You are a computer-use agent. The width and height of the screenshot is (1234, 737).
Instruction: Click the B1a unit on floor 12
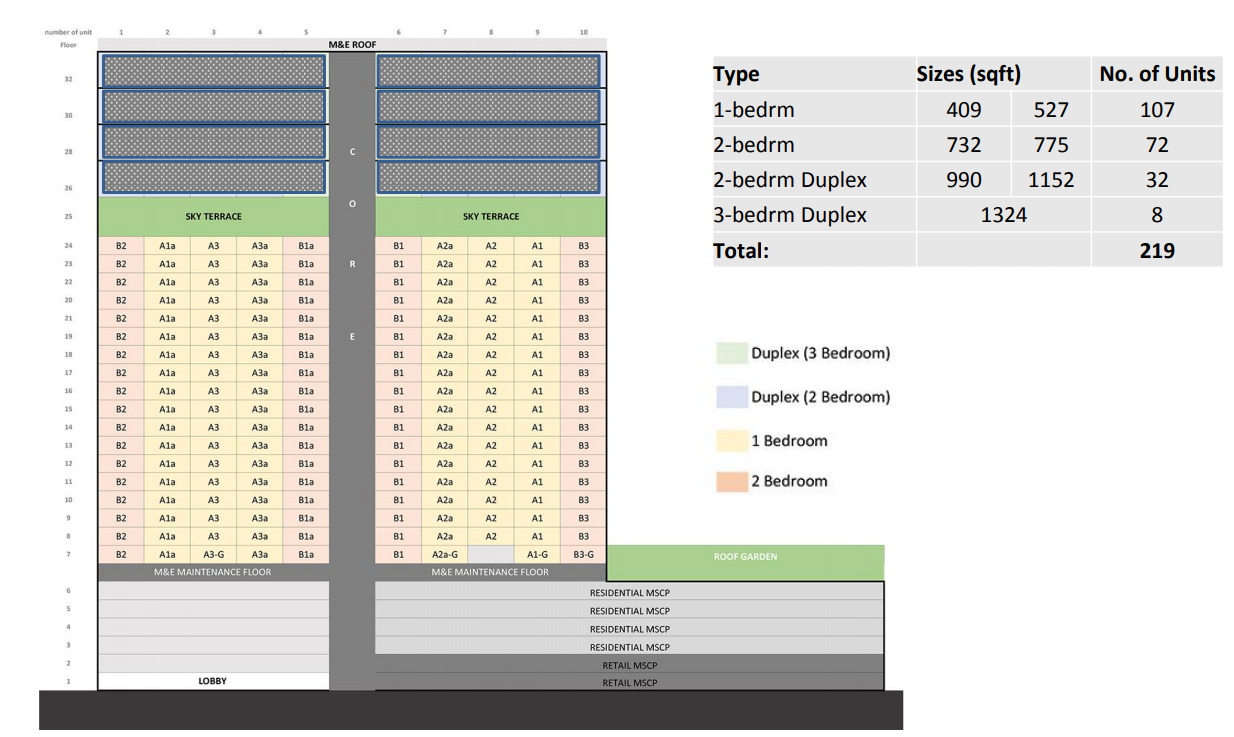pos(306,463)
